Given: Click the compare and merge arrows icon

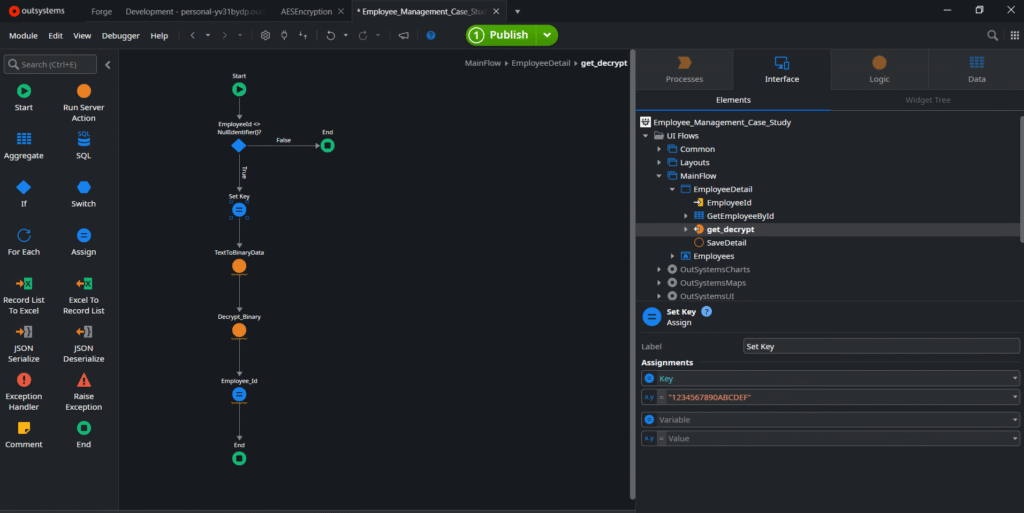Looking at the screenshot, I should pos(303,35).
